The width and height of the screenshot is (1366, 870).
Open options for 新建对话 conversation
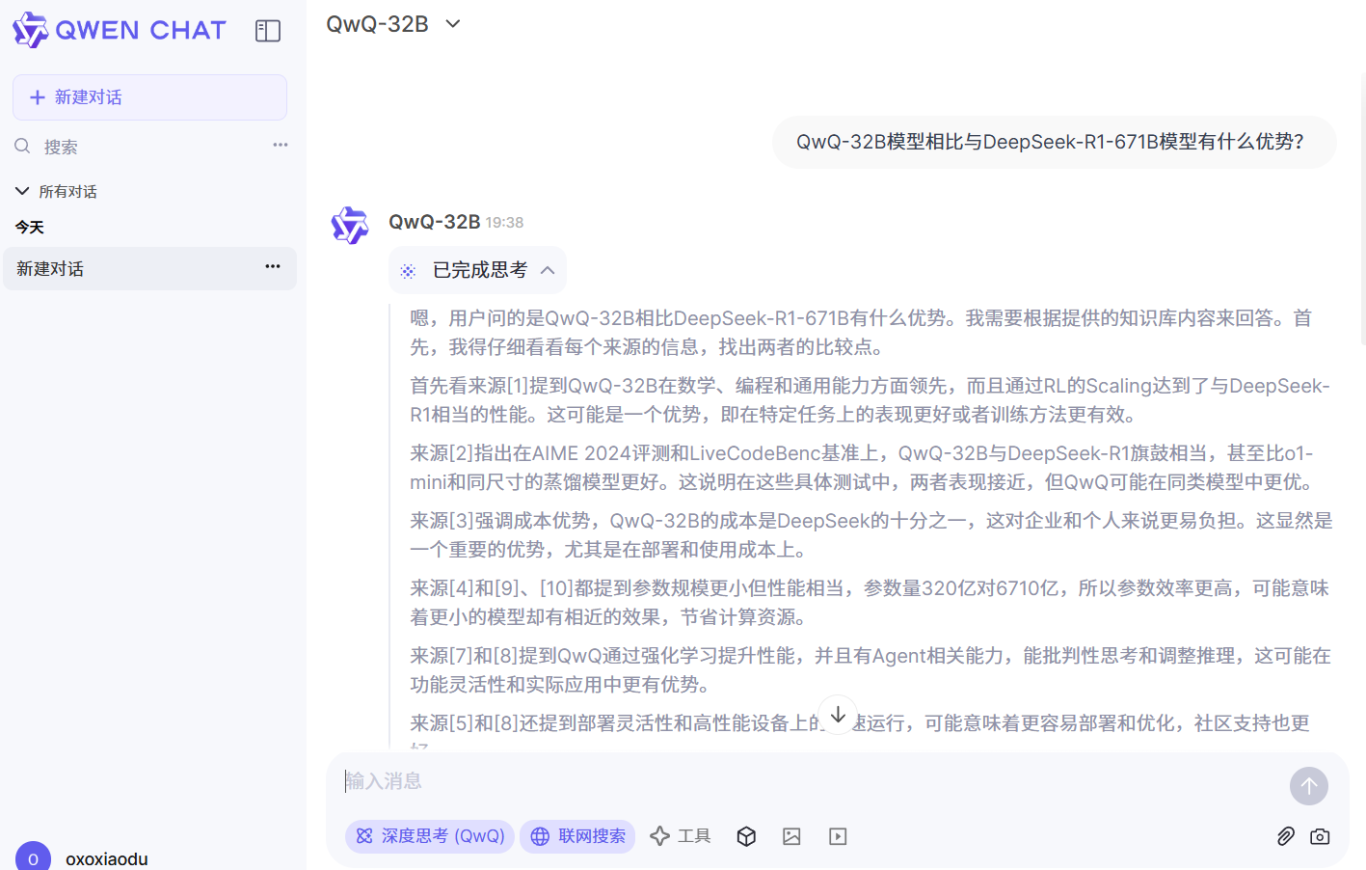pos(272,267)
